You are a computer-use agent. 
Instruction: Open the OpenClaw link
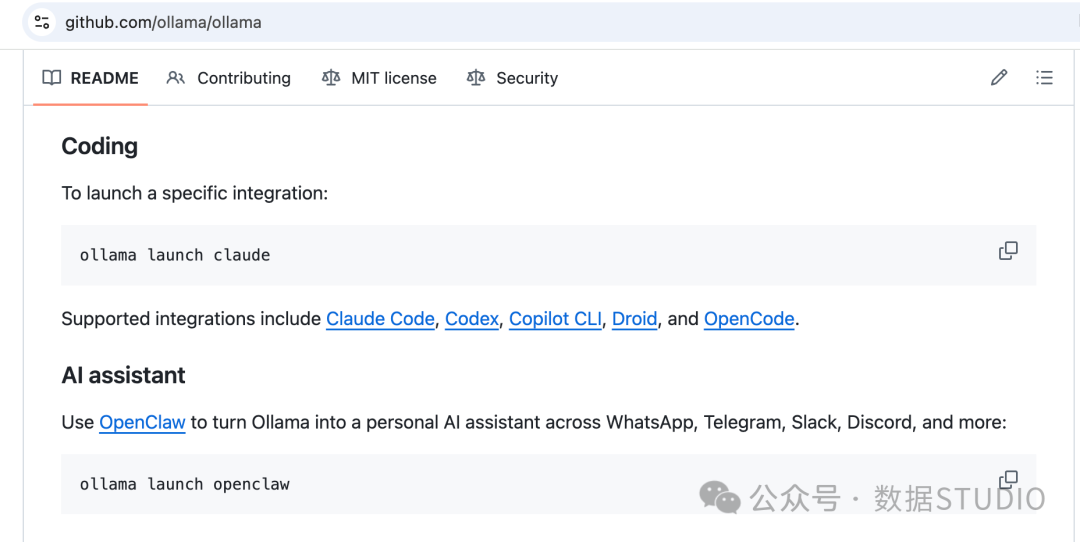(143, 422)
